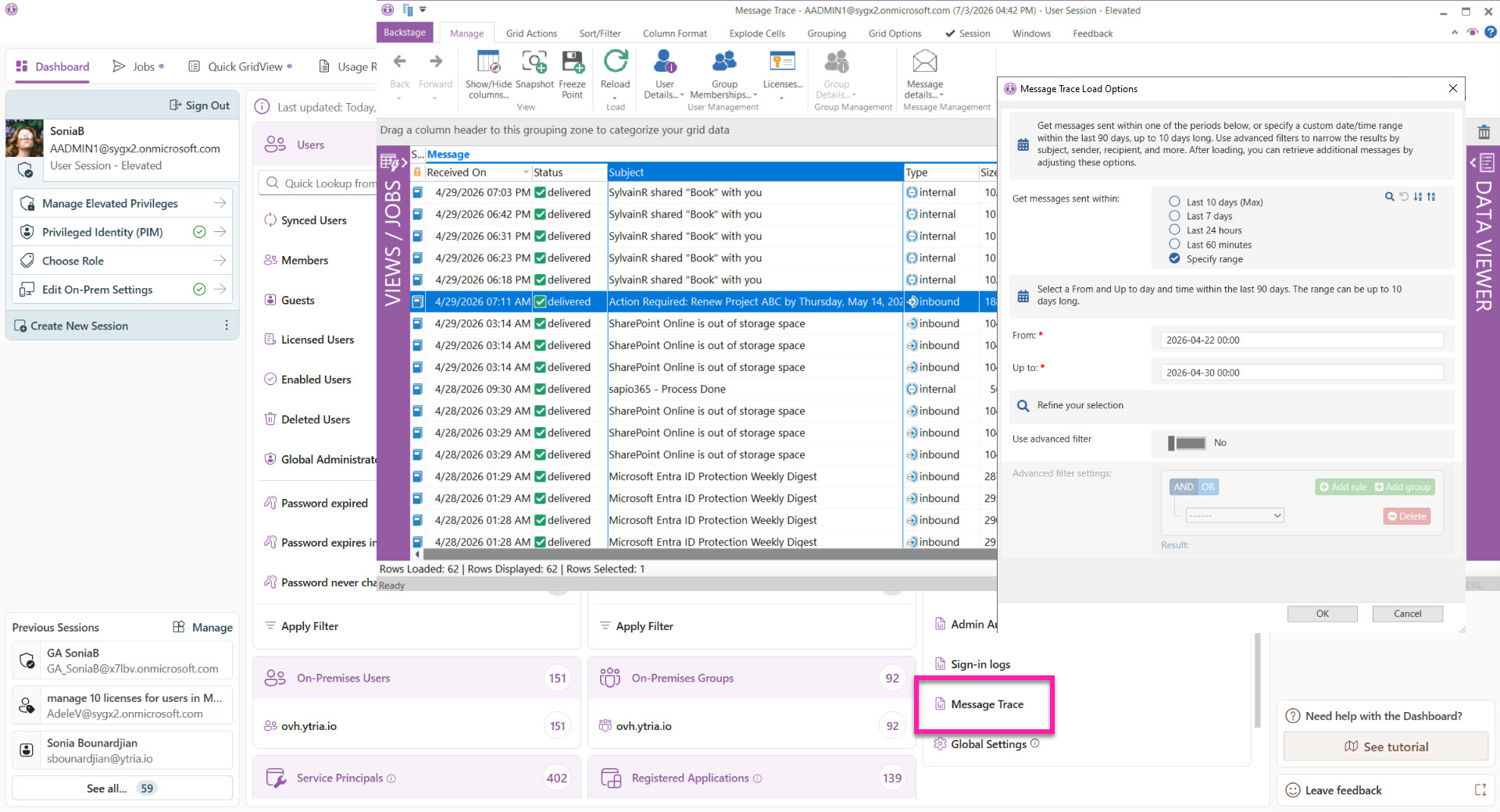The image size is (1500, 812).
Task: Select the Last 7 days radio option
Action: coord(1174,215)
